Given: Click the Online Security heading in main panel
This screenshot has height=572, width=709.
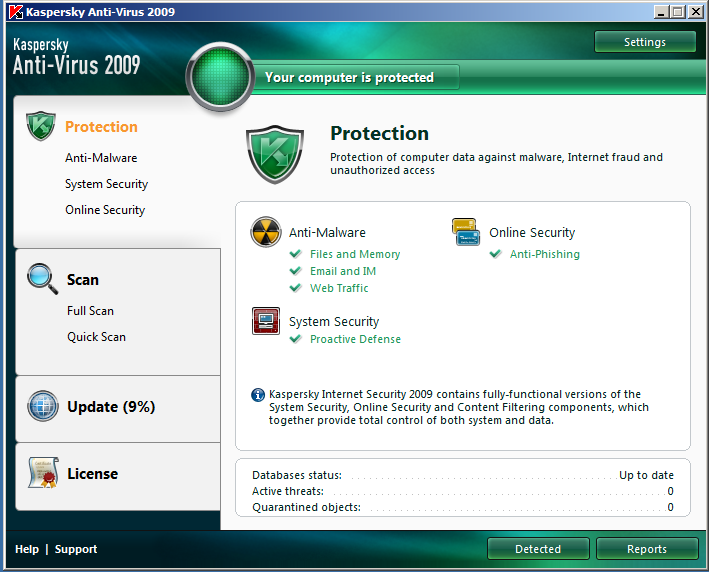Looking at the screenshot, I should pos(532,232).
